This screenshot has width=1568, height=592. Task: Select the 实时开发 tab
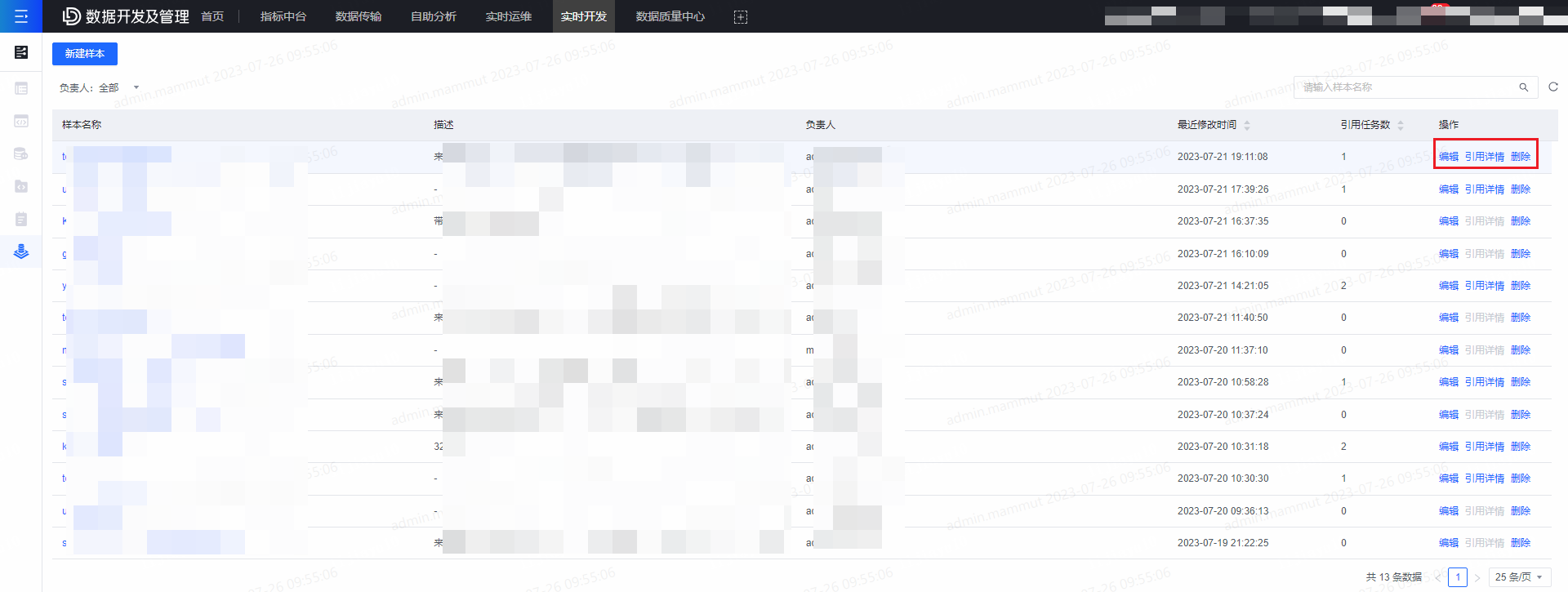pyautogui.click(x=584, y=16)
